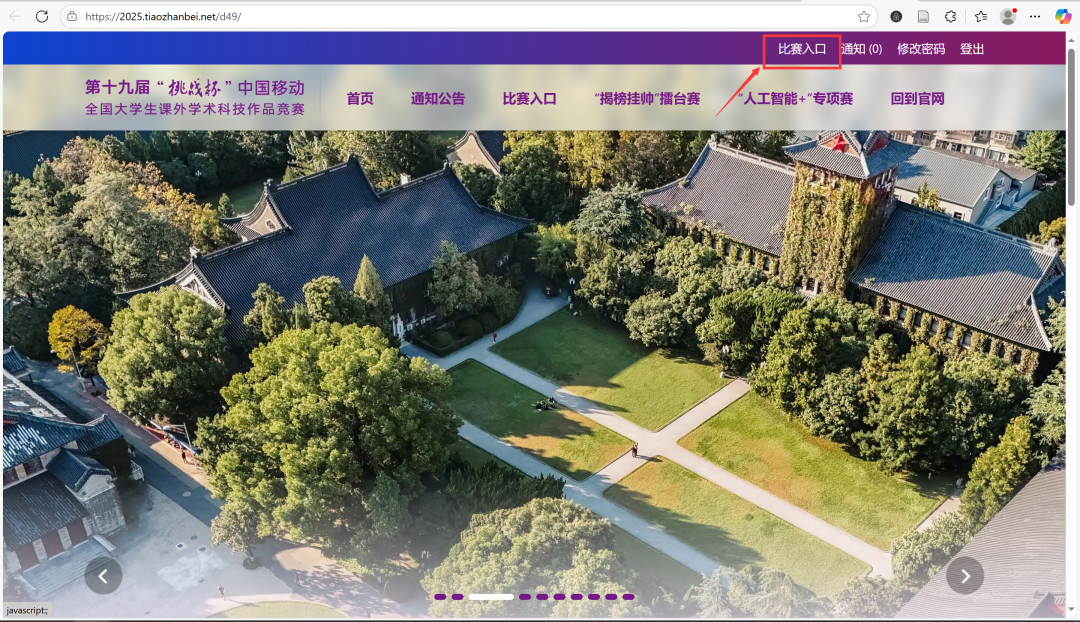Open the "揭榜挂帅"擂台赛 menu item

[647, 99]
